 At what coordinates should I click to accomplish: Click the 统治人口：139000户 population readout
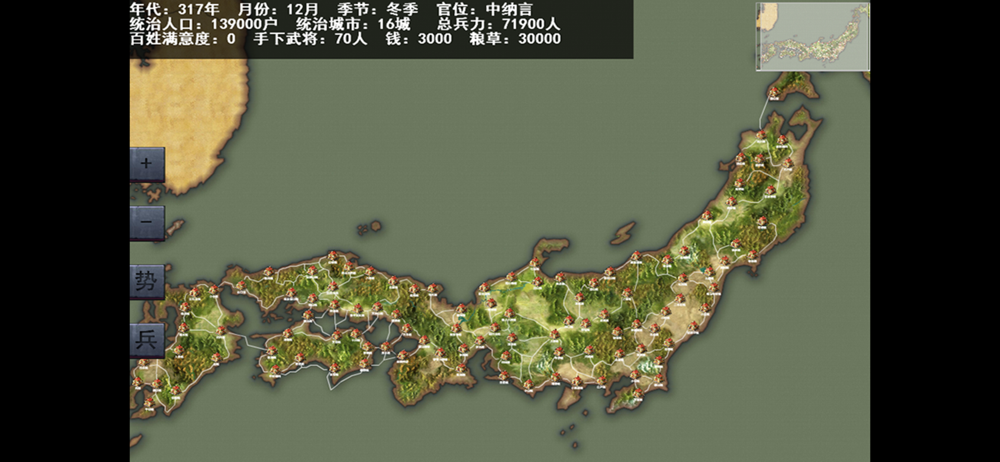click(203, 24)
